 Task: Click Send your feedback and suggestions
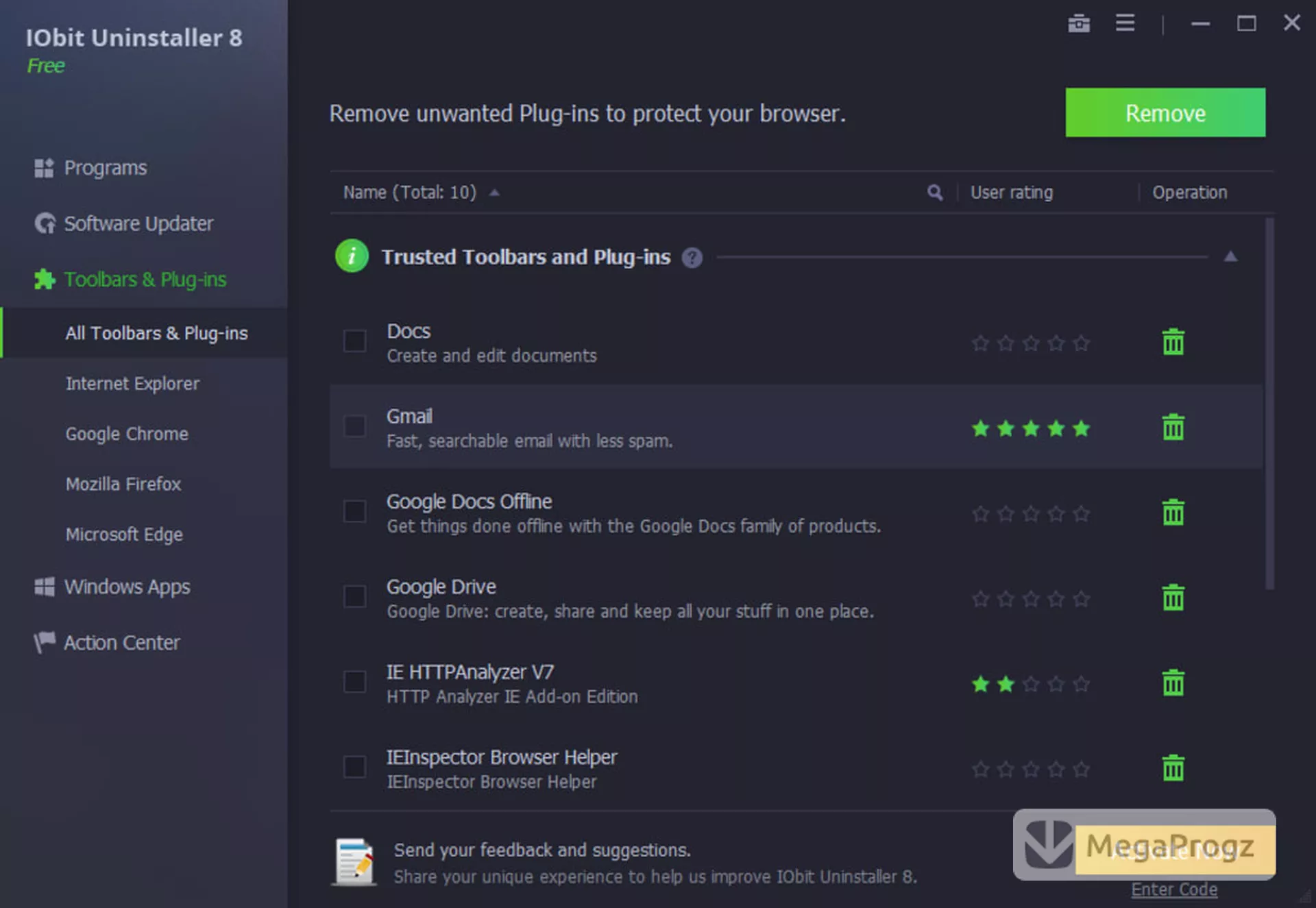coord(542,850)
